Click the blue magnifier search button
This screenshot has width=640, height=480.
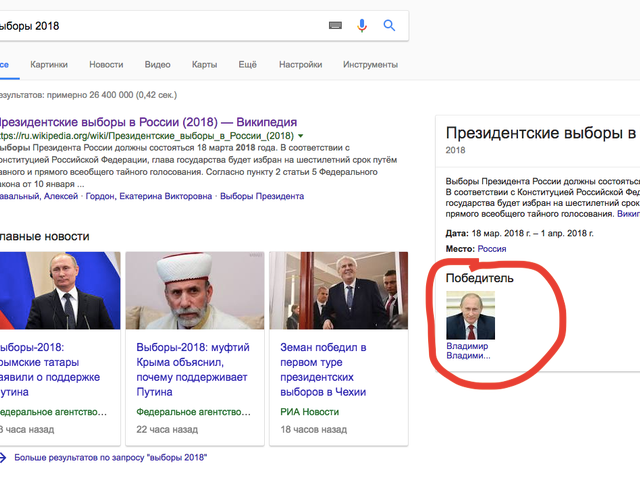point(390,25)
